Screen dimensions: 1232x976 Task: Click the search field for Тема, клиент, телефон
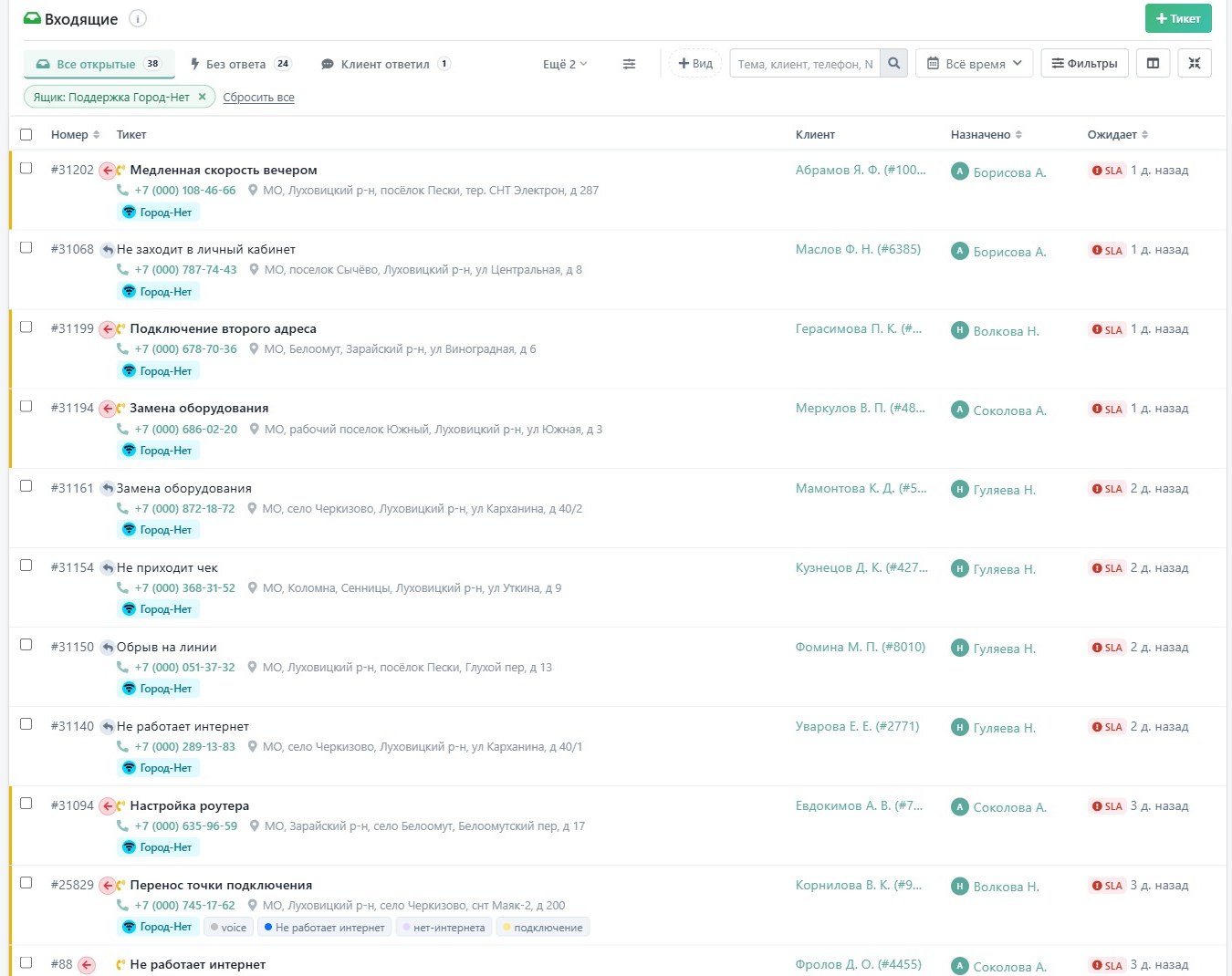[x=805, y=64]
